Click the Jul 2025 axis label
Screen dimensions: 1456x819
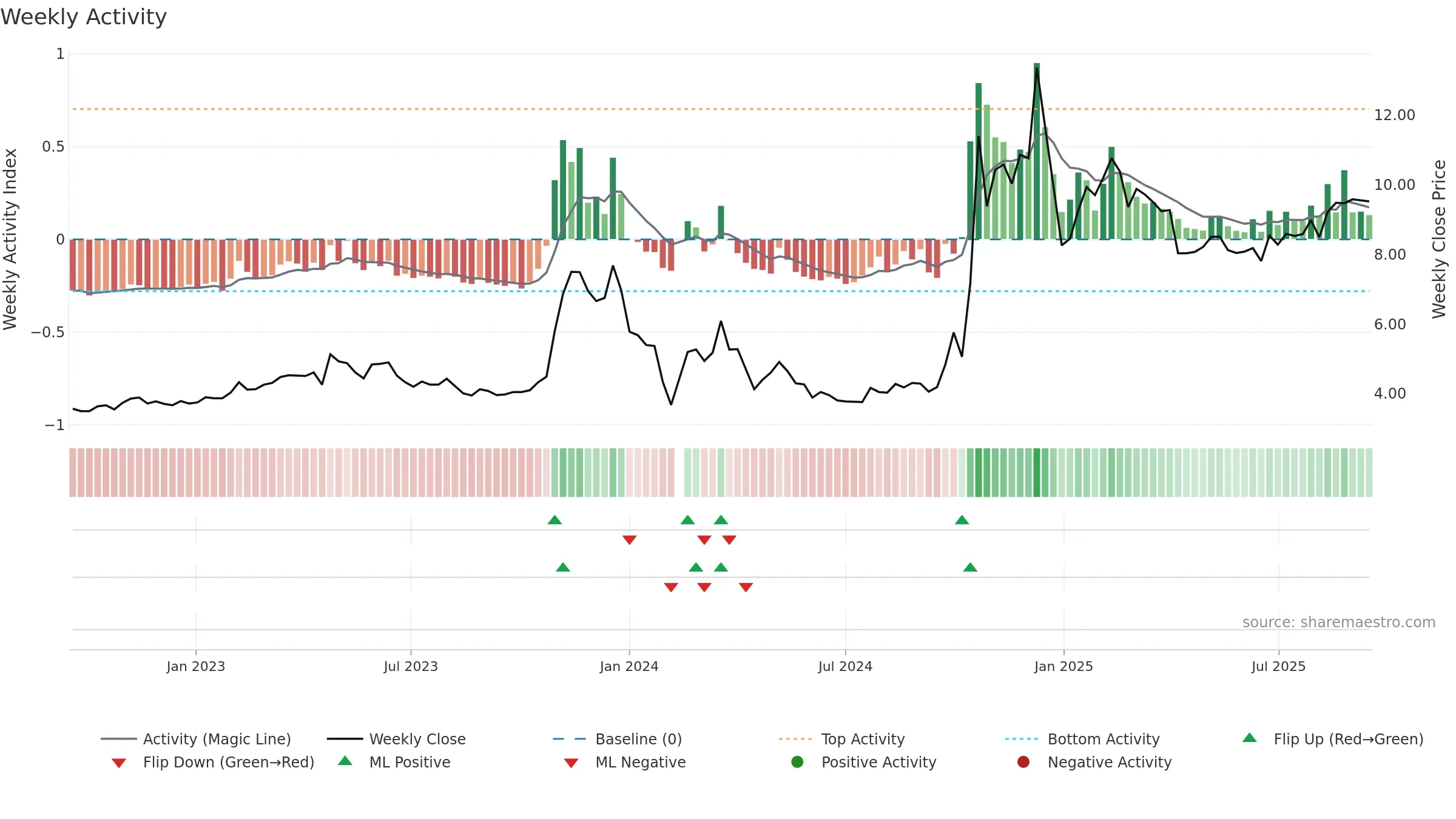point(1278,666)
